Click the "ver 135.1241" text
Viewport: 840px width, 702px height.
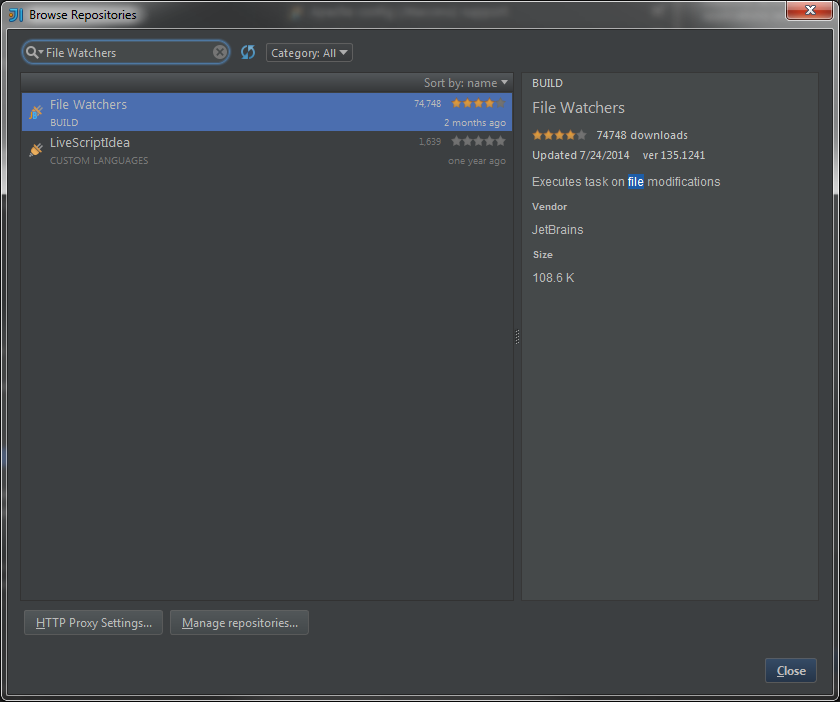coord(674,155)
